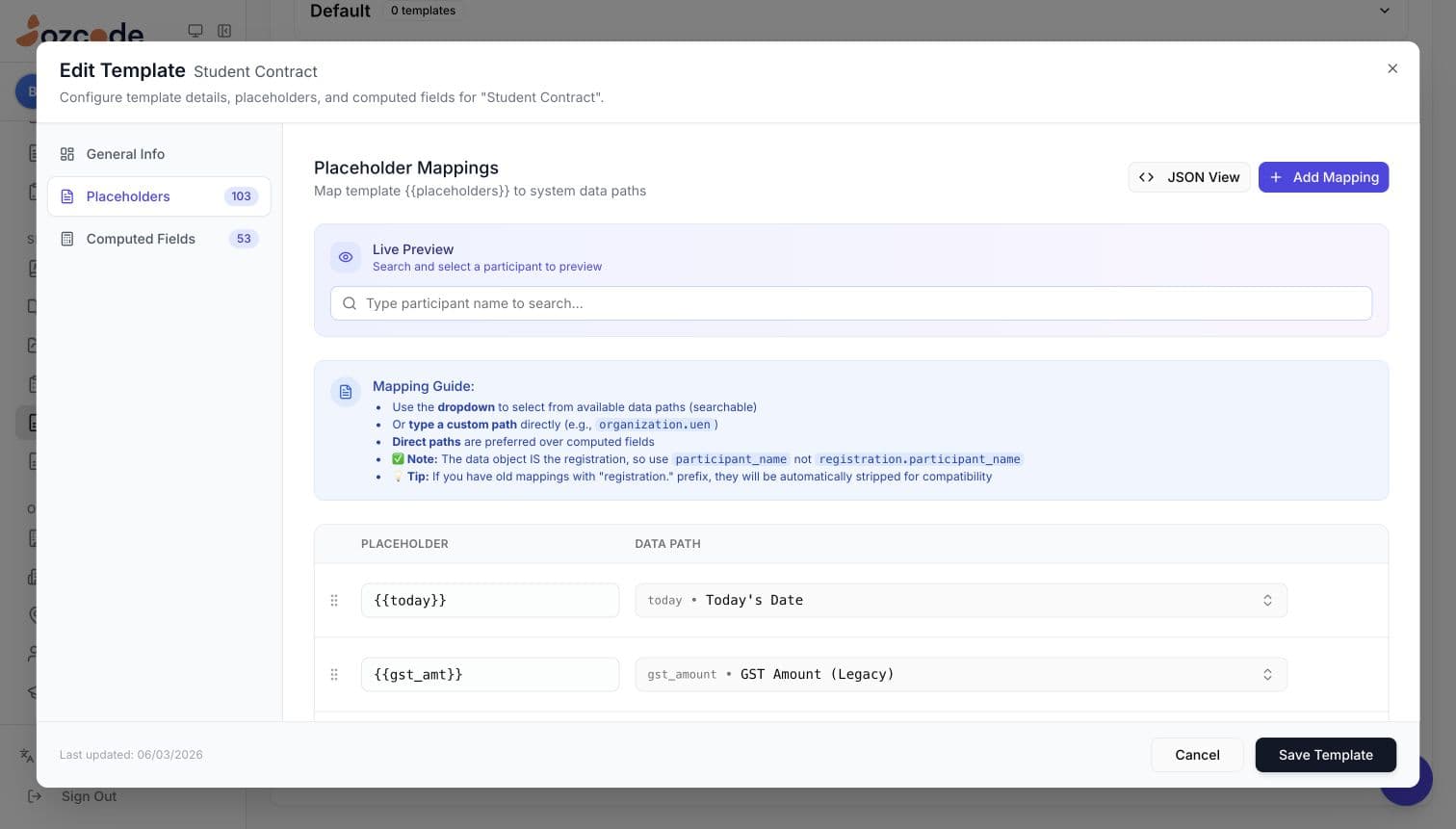Close the Edit Template dialog
The image size is (1456, 829).
point(1392,68)
